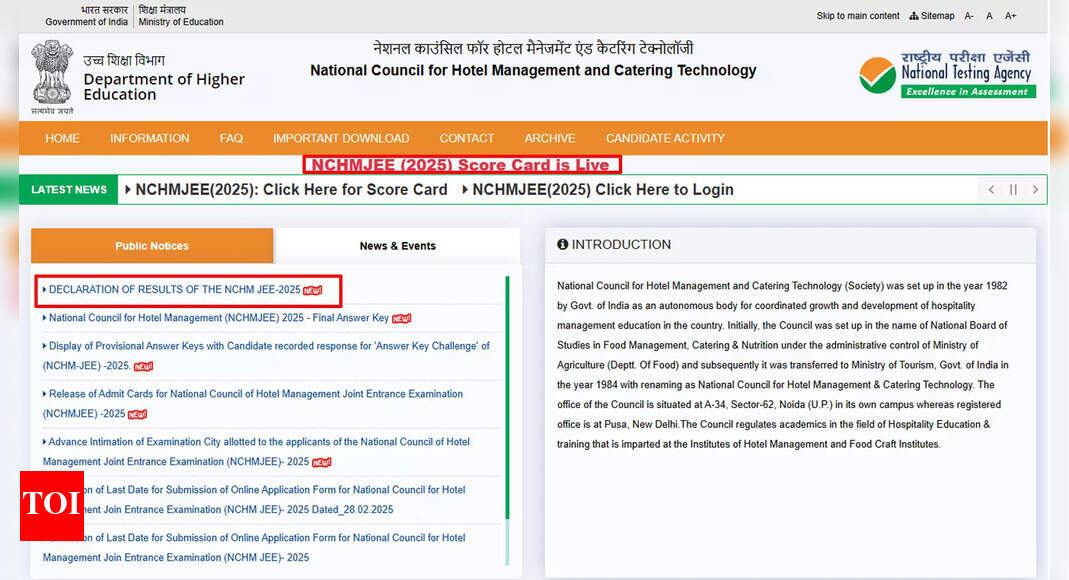Switch to the News & Events tab

[x=397, y=245]
